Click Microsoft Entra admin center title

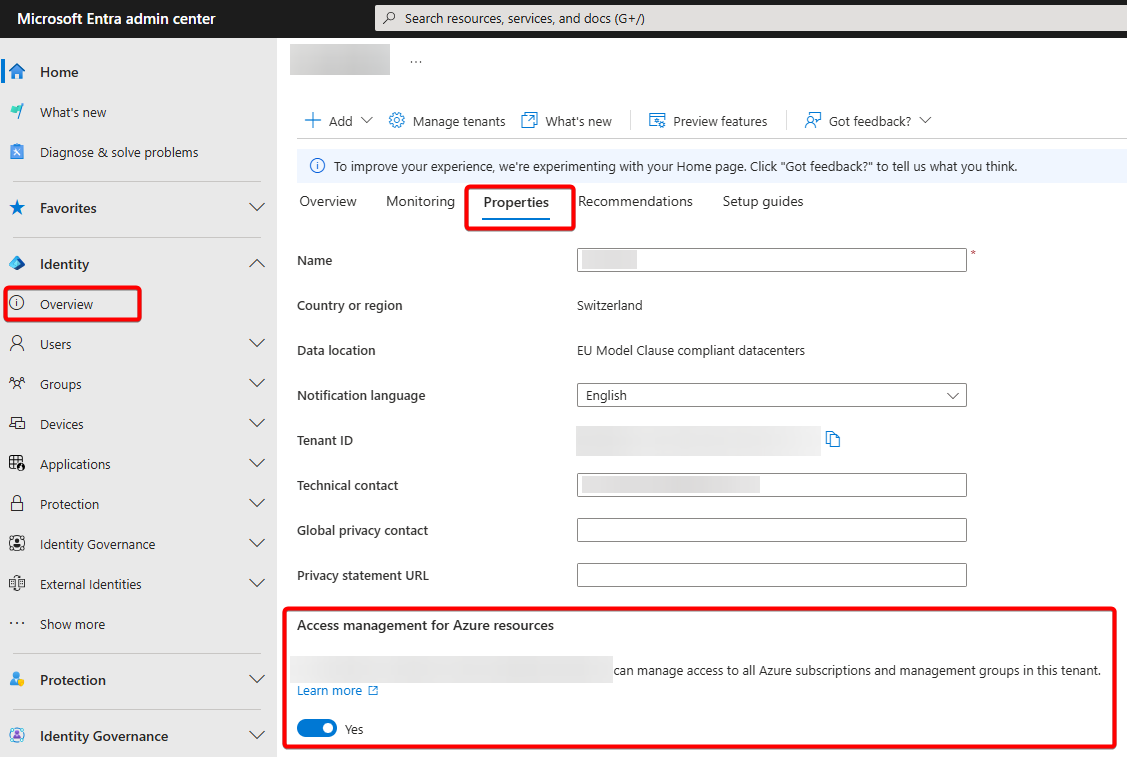point(116,19)
